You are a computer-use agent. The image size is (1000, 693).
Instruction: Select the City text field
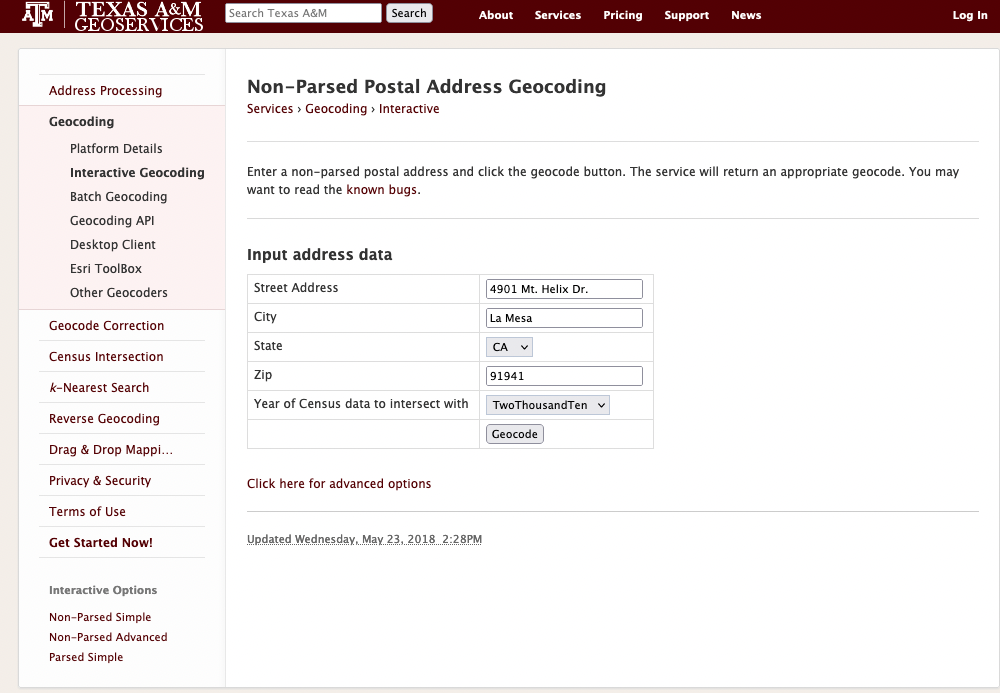(564, 318)
